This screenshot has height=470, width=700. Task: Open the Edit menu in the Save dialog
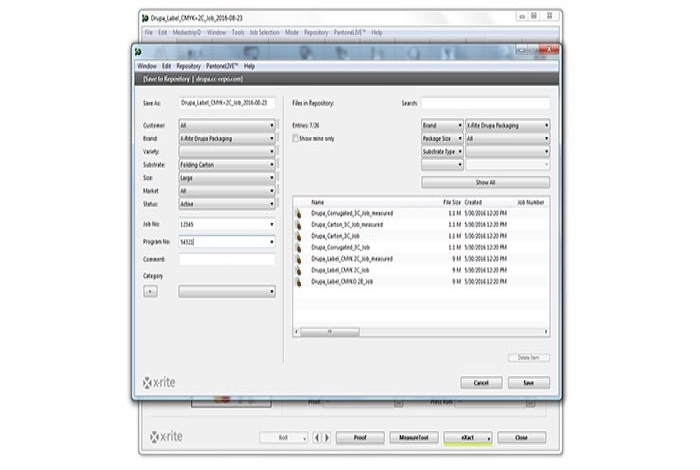point(167,66)
